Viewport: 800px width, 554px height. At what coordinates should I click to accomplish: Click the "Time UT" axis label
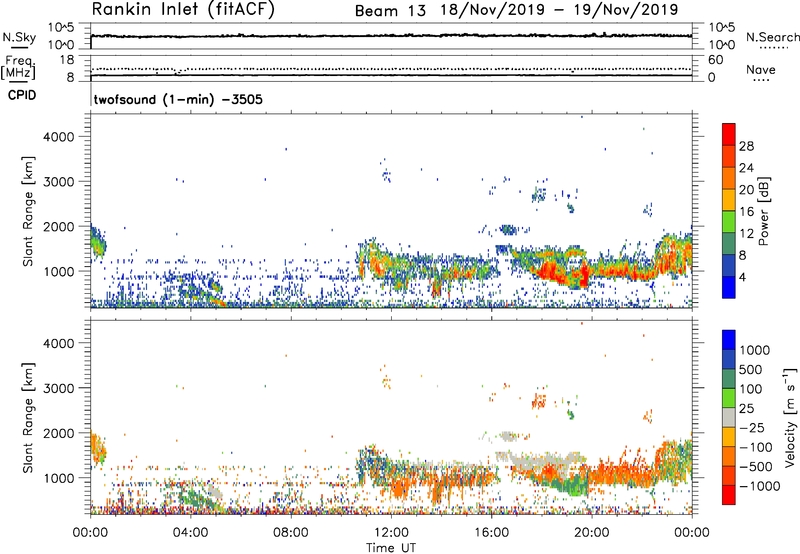coord(391,548)
